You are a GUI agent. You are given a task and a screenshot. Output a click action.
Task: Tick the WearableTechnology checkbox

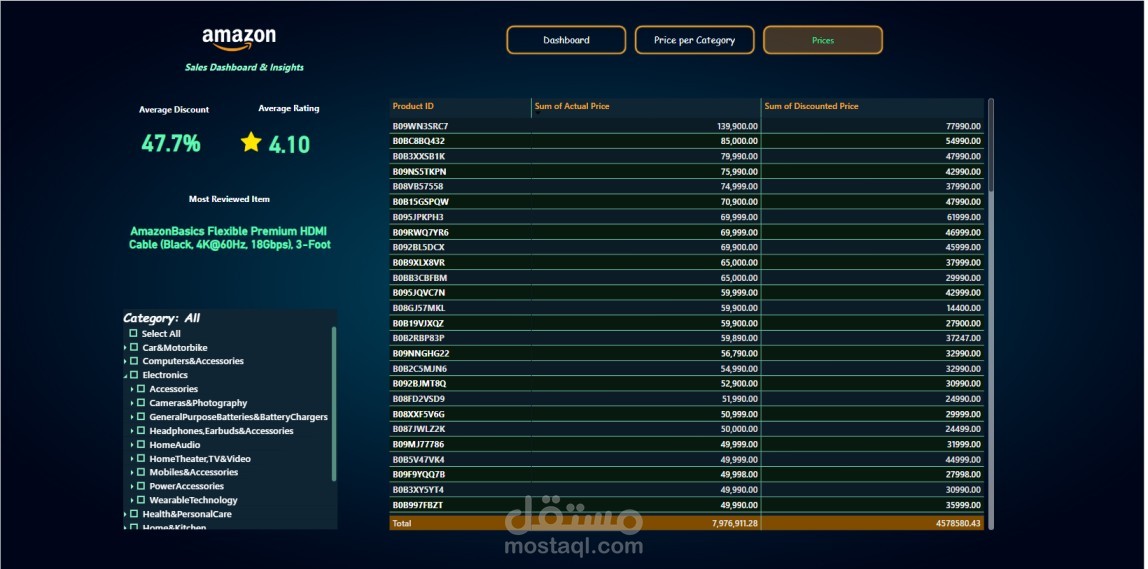(x=141, y=500)
